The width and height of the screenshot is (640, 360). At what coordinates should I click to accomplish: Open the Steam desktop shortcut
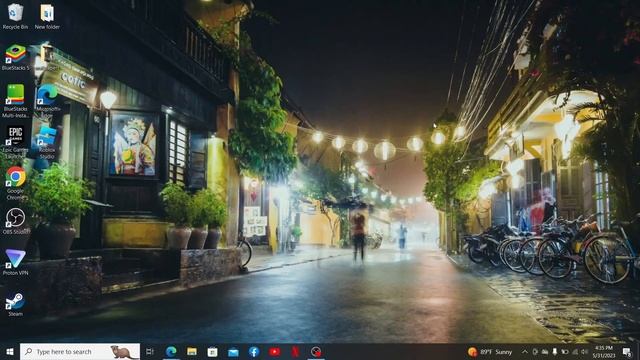pos(16,304)
